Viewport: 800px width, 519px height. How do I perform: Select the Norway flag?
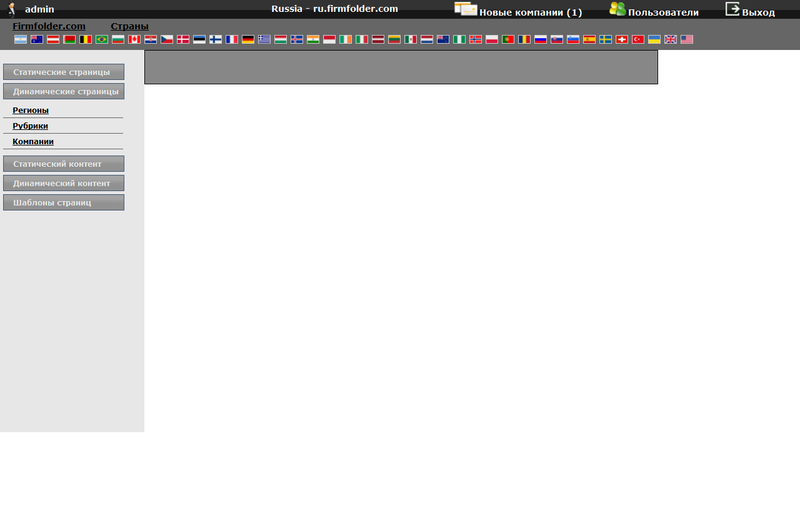click(476, 39)
